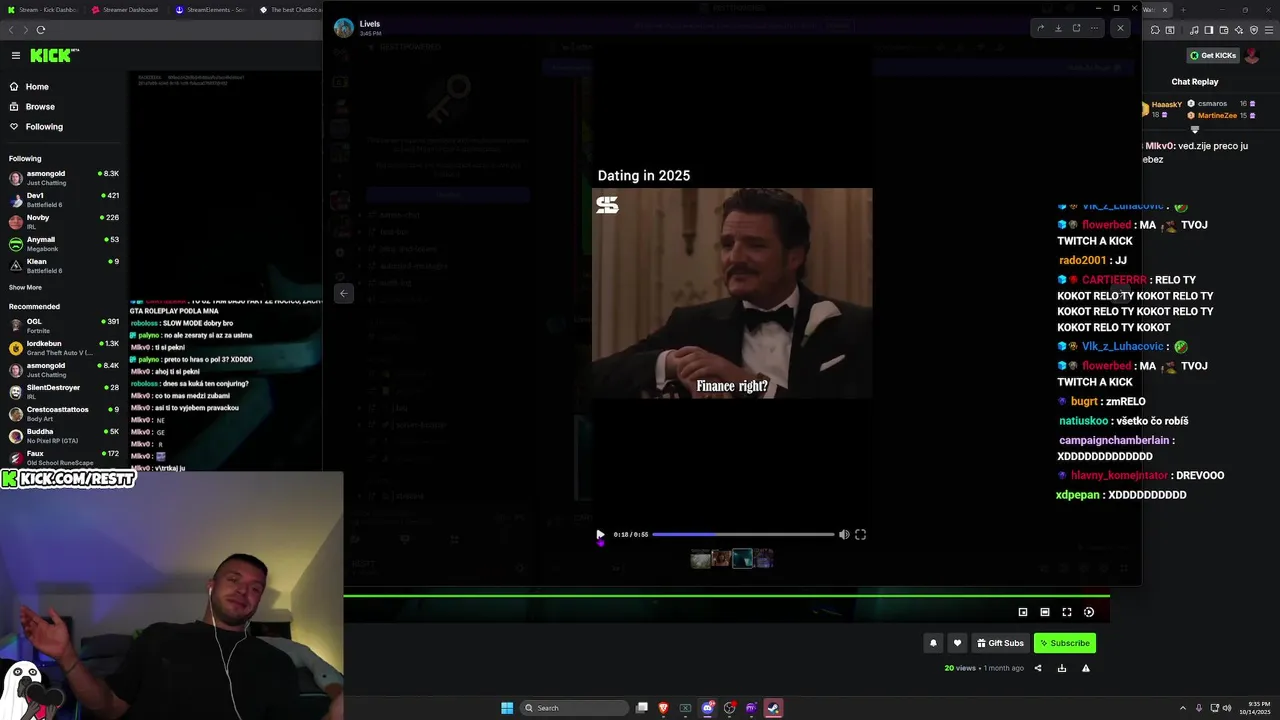Open lordkebun's recommended channel

click(x=63, y=348)
